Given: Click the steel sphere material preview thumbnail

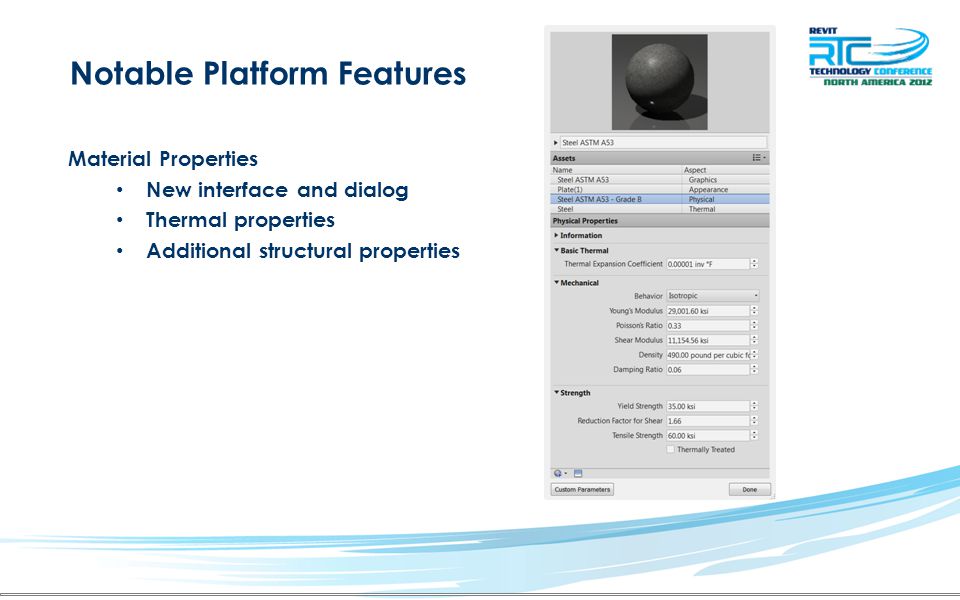Looking at the screenshot, I should tap(660, 82).
